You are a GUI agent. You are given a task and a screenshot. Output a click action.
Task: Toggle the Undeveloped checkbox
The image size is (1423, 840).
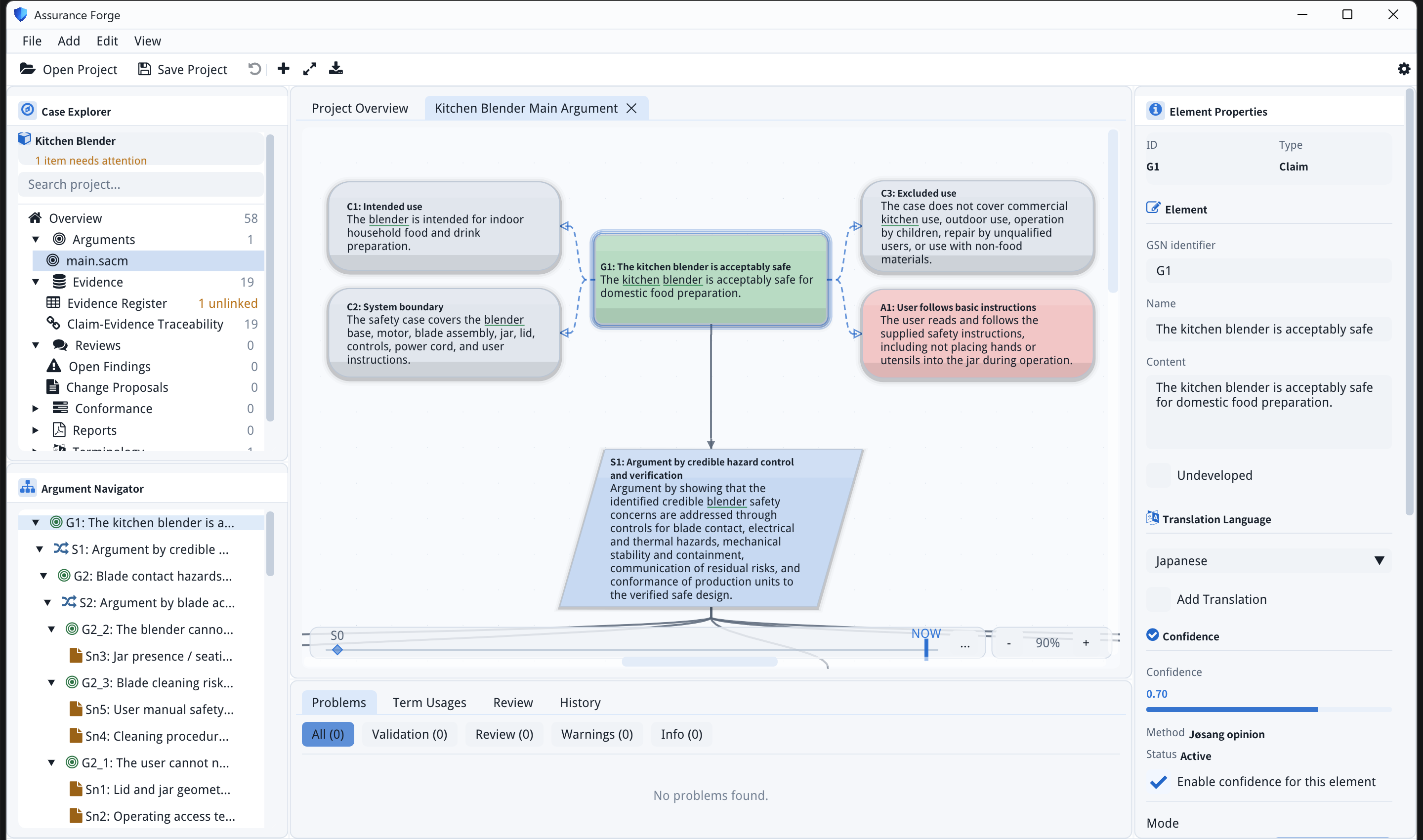1158,475
